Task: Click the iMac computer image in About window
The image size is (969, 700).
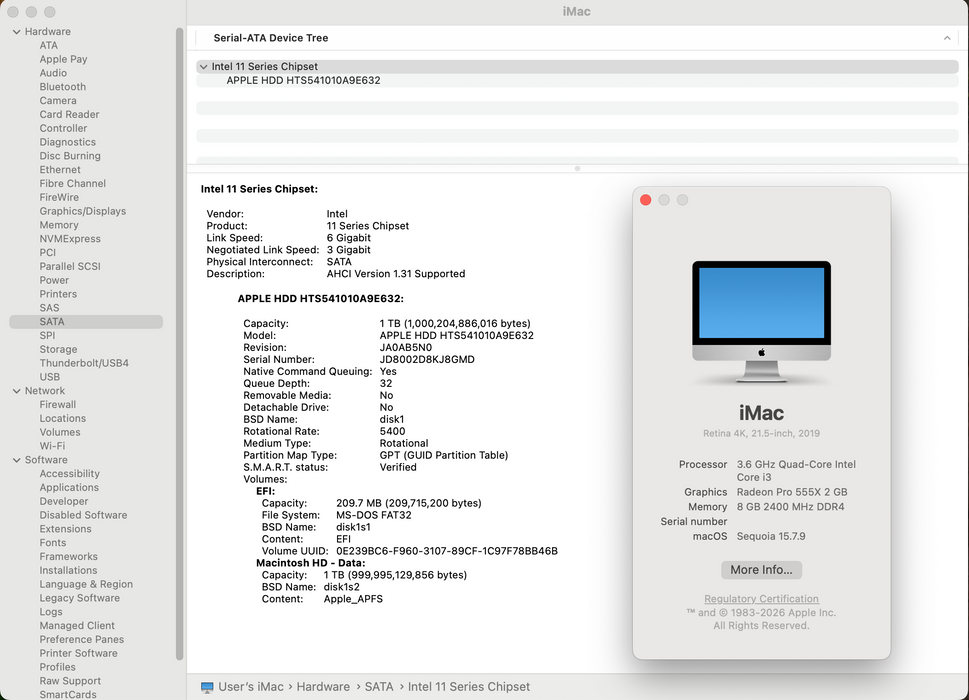Action: click(761, 321)
